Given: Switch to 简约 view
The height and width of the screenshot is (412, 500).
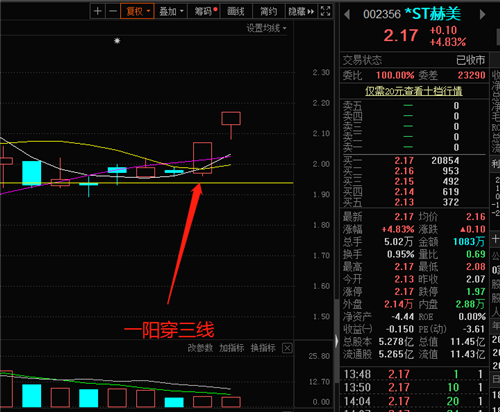Looking at the screenshot, I should [268, 11].
